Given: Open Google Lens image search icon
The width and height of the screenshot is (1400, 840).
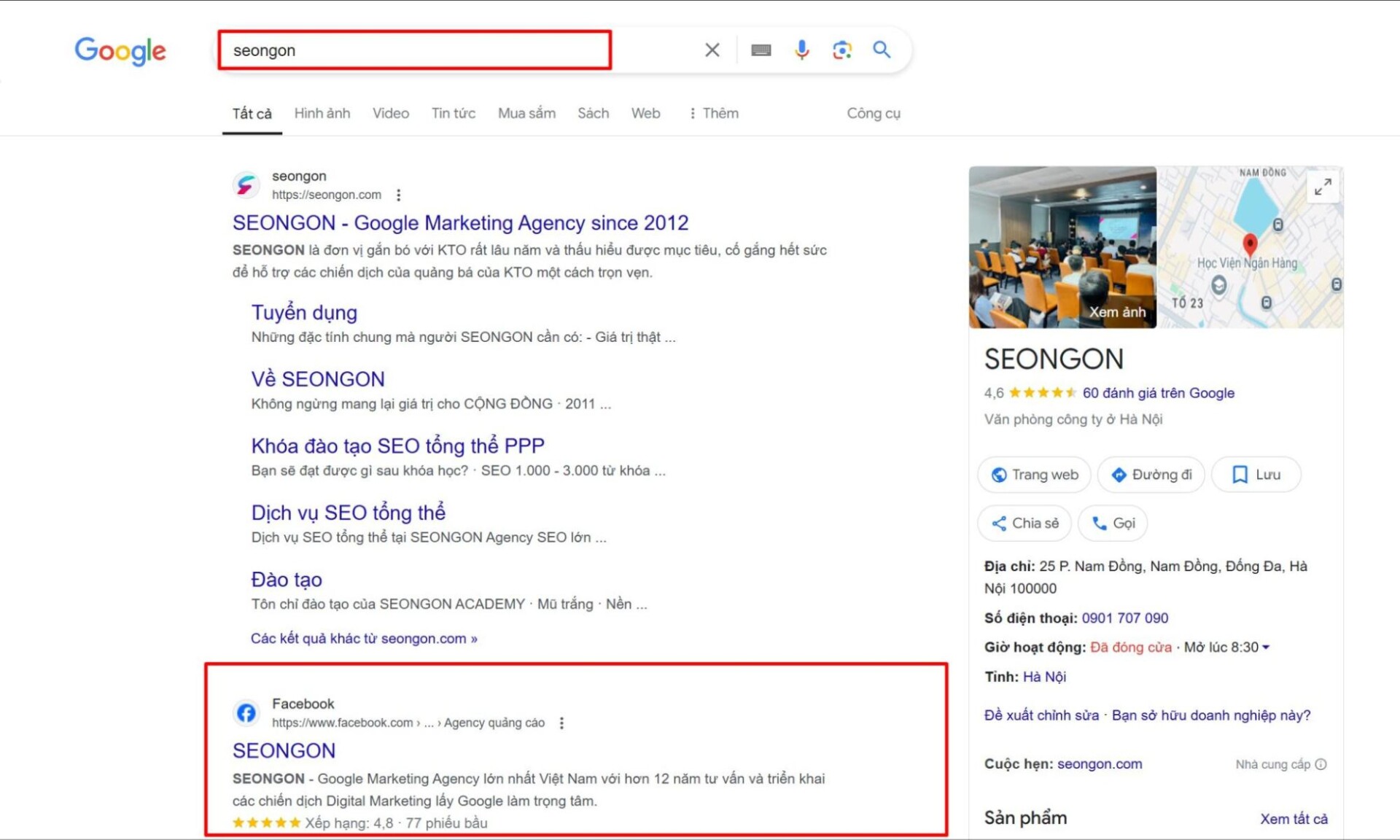Looking at the screenshot, I should click(x=842, y=50).
